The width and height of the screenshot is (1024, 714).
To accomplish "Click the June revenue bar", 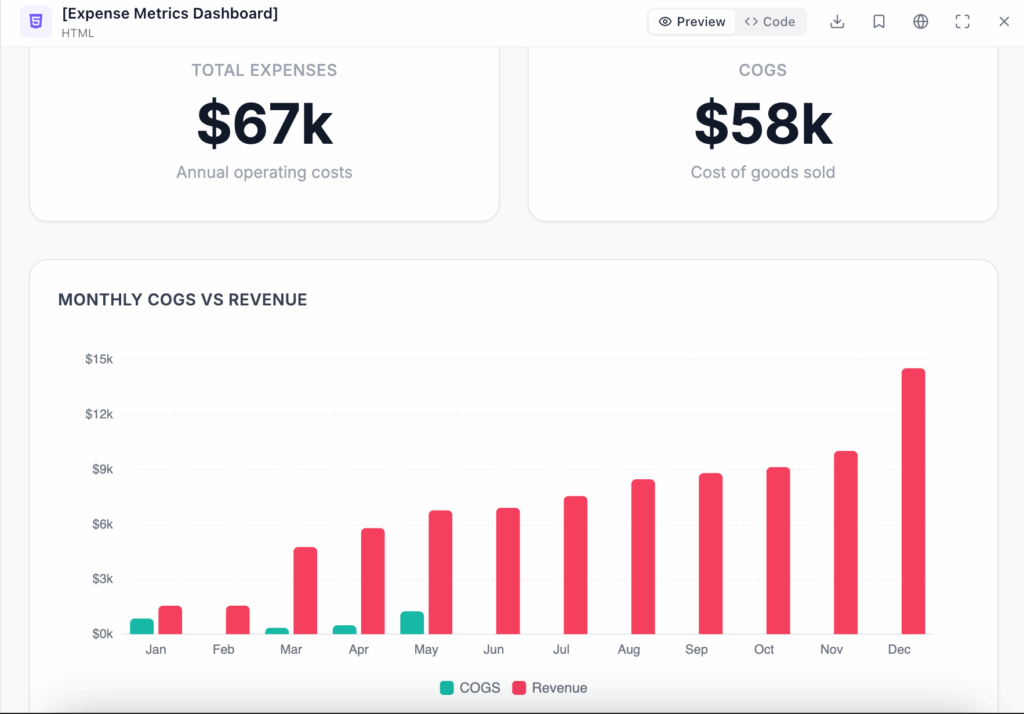I will coord(508,571).
